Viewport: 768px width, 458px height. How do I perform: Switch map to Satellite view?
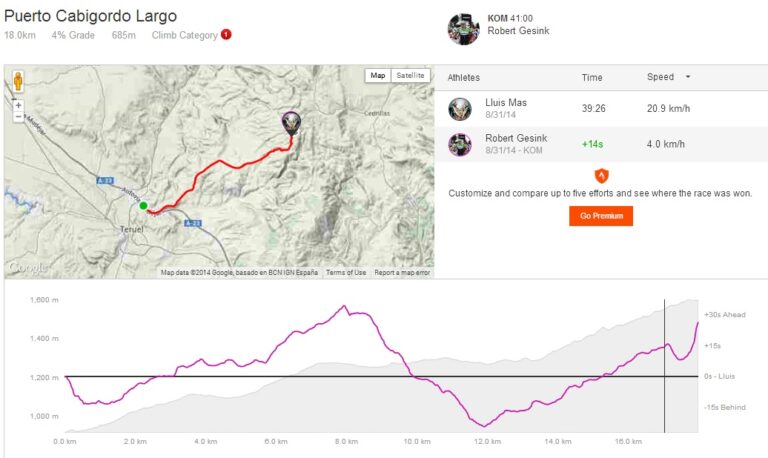tap(410, 75)
